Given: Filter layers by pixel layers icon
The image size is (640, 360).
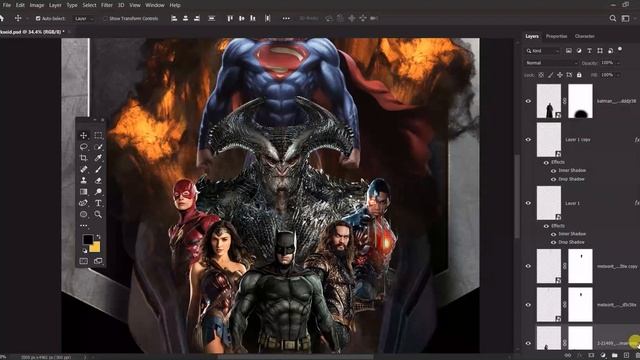Looking at the screenshot, I should pos(569,51).
